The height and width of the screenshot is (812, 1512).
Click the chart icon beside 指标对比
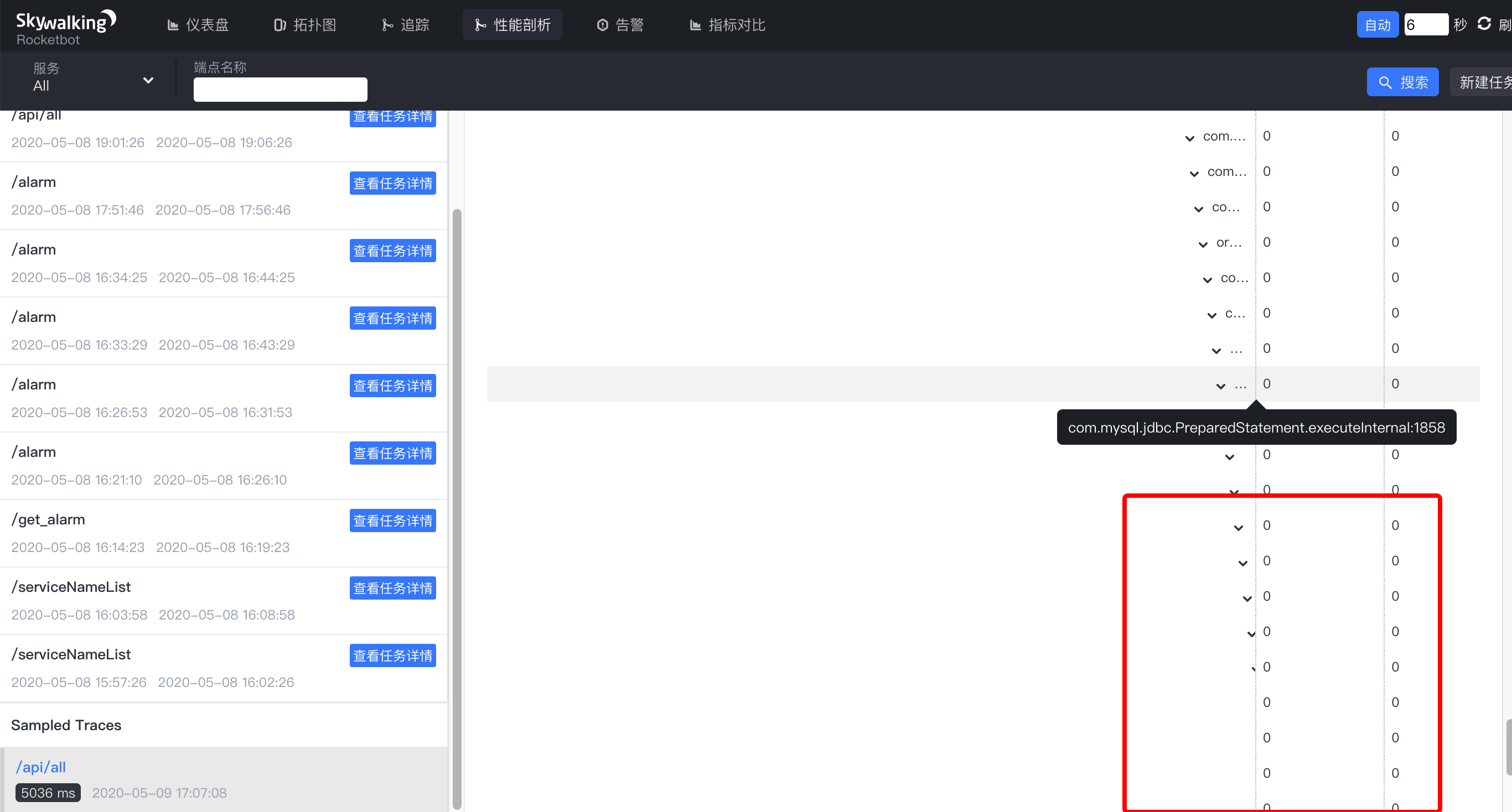695,25
